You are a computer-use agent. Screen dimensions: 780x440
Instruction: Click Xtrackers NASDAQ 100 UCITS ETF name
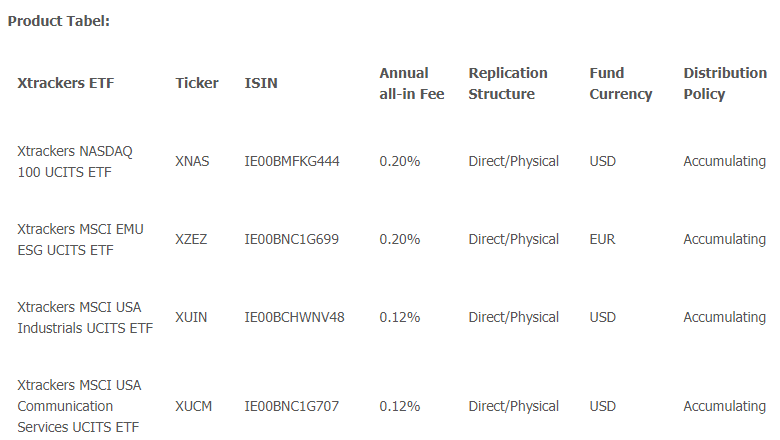(75, 162)
